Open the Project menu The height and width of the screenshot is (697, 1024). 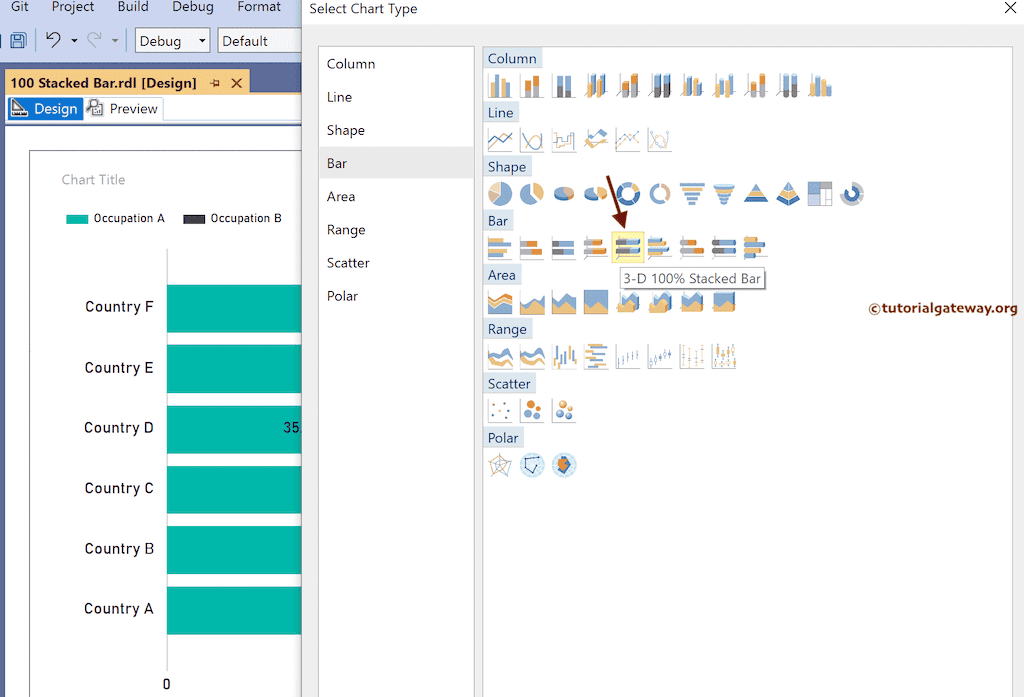click(72, 7)
